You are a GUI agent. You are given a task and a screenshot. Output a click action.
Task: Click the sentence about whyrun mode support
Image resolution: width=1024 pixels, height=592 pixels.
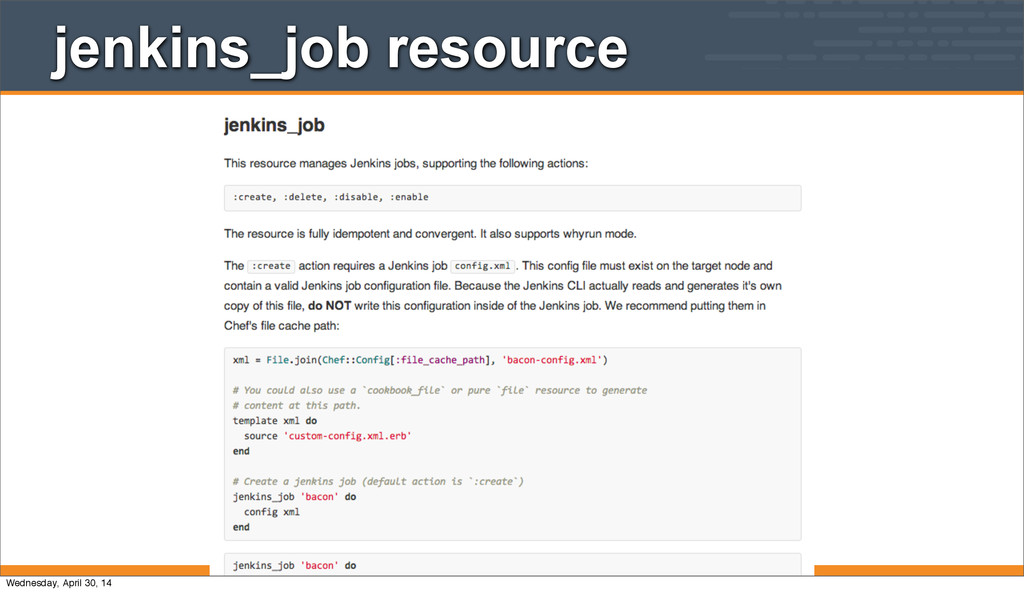pyautogui.click(x=429, y=234)
